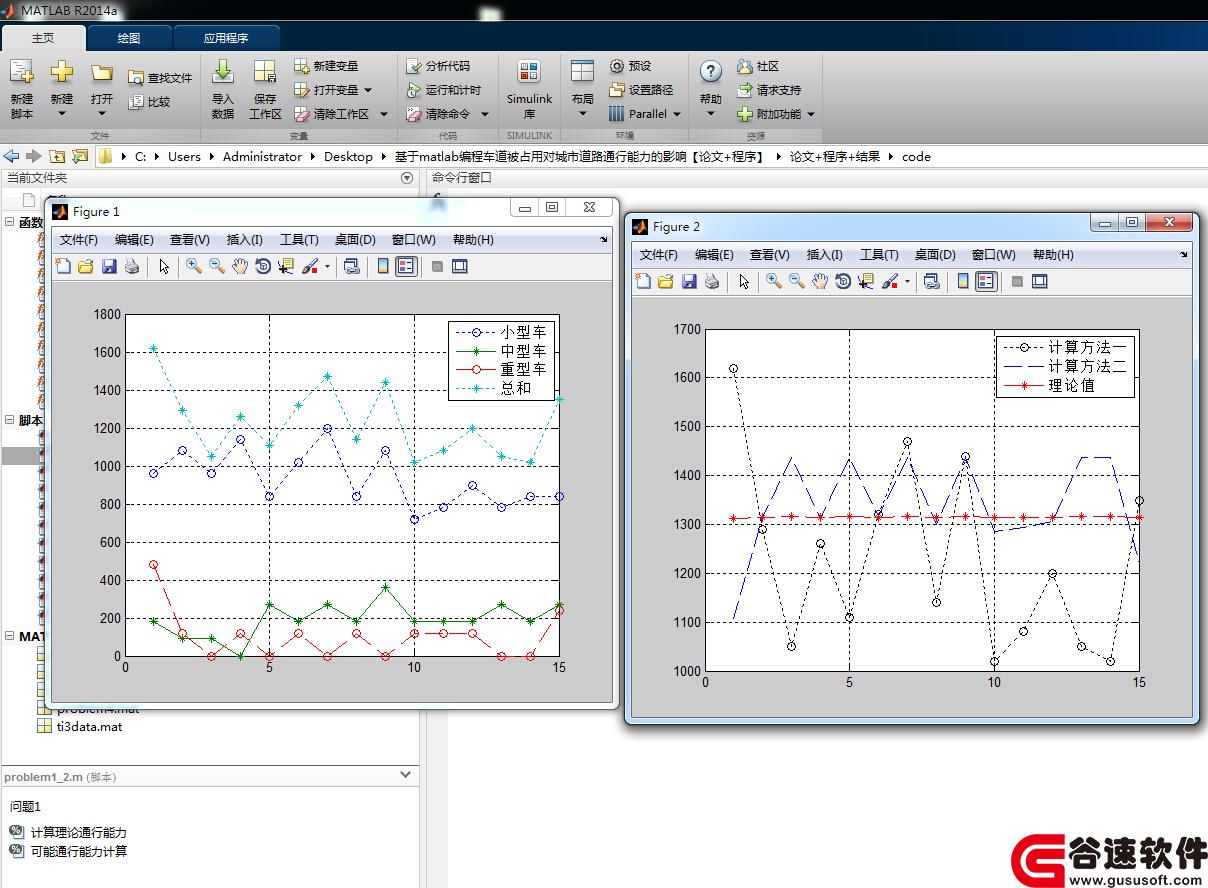This screenshot has width=1208, height=888.
Task: Toggle Insert Legend in Figure 2 toolbar
Action: pos(986,282)
